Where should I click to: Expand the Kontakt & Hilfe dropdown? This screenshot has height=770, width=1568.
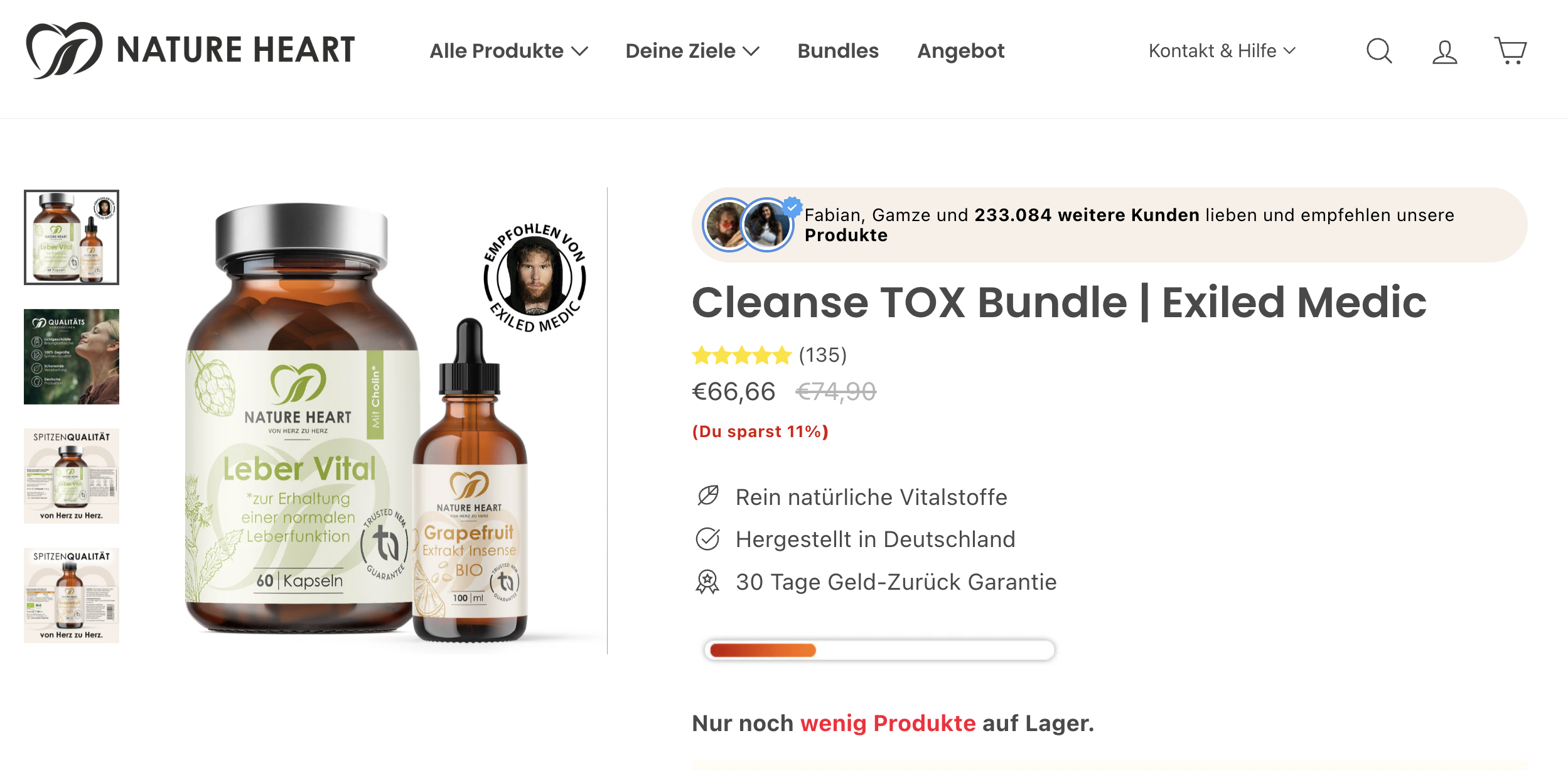[1222, 51]
